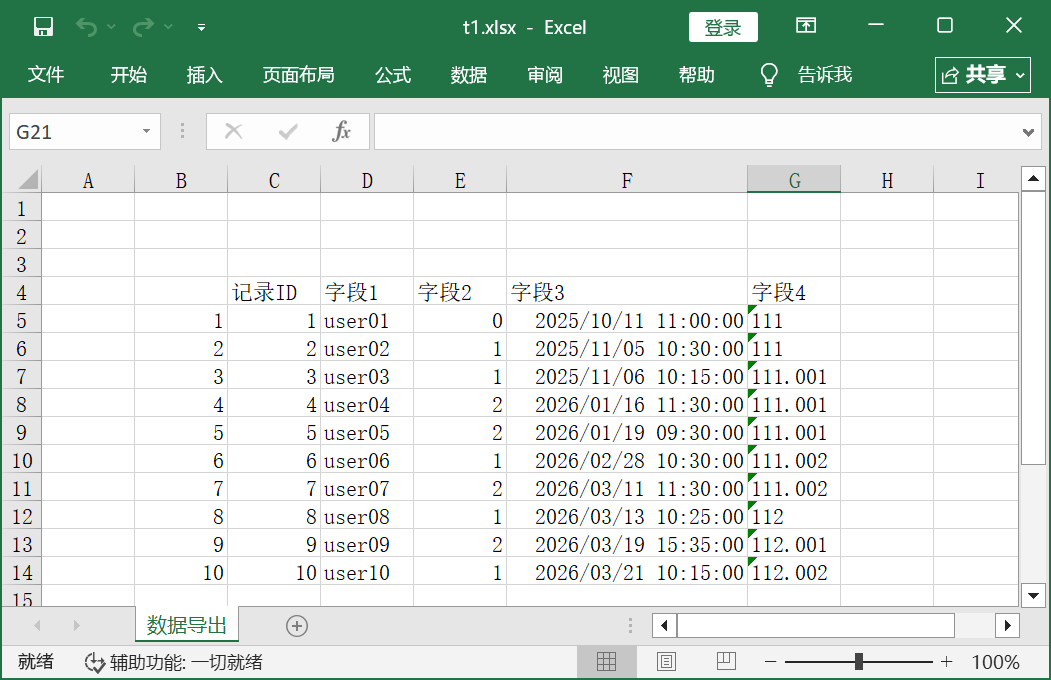Image resolution: width=1051 pixels, height=680 pixels.
Task: Click inside the formula bar input
Action: (x=697, y=131)
